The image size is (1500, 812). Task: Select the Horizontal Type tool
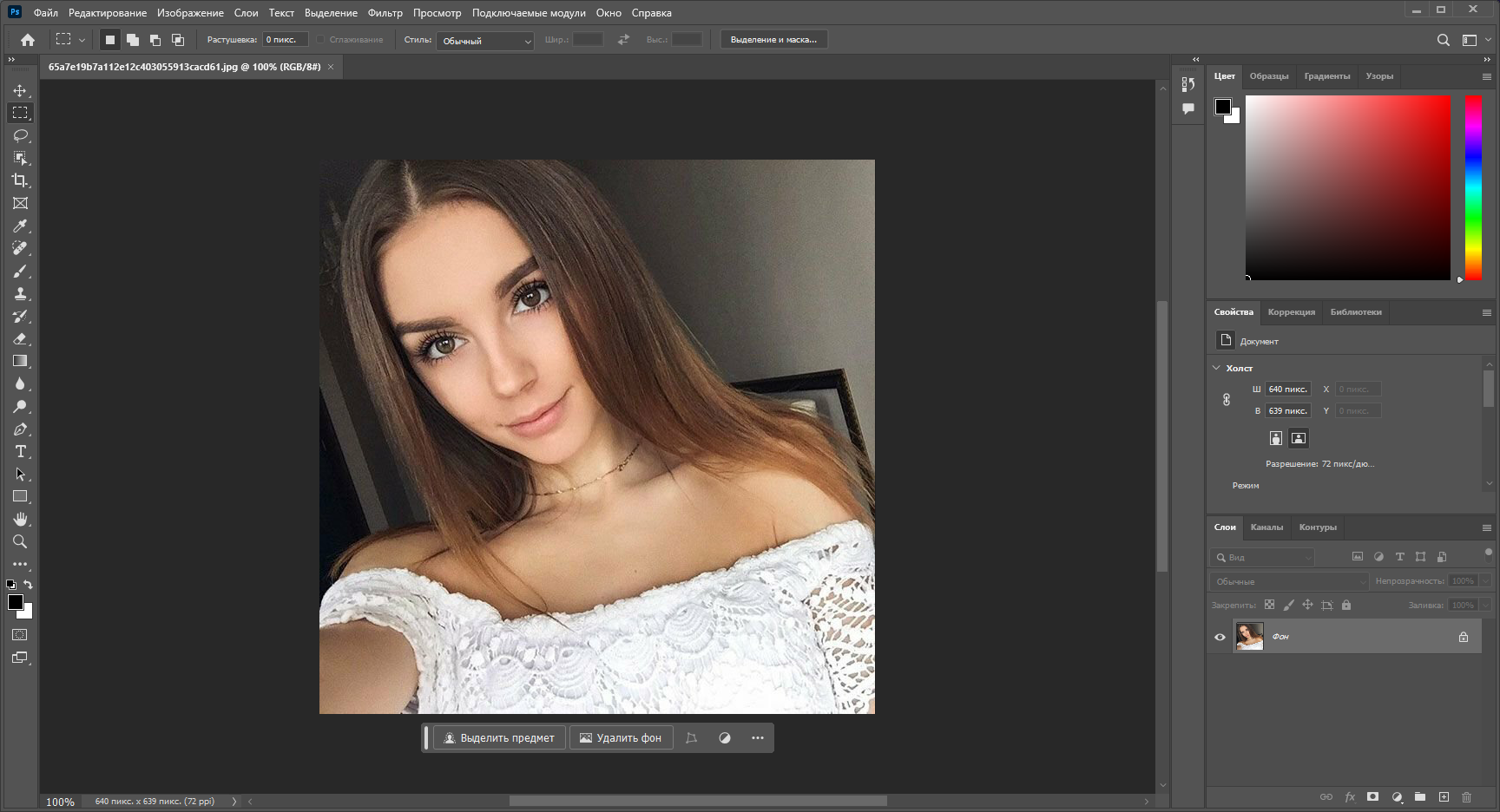click(20, 451)
